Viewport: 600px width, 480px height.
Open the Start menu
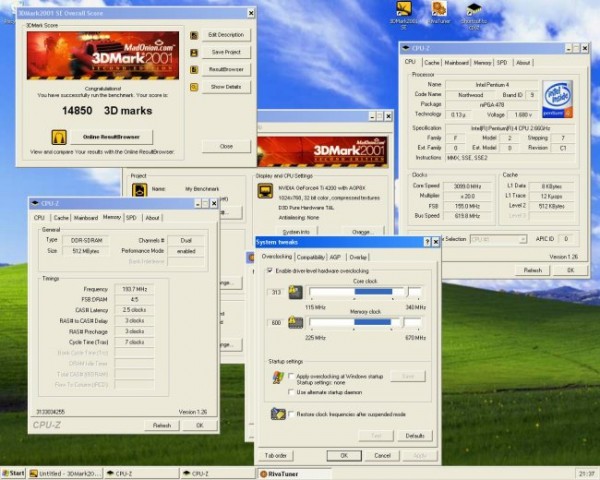point(13,473)
